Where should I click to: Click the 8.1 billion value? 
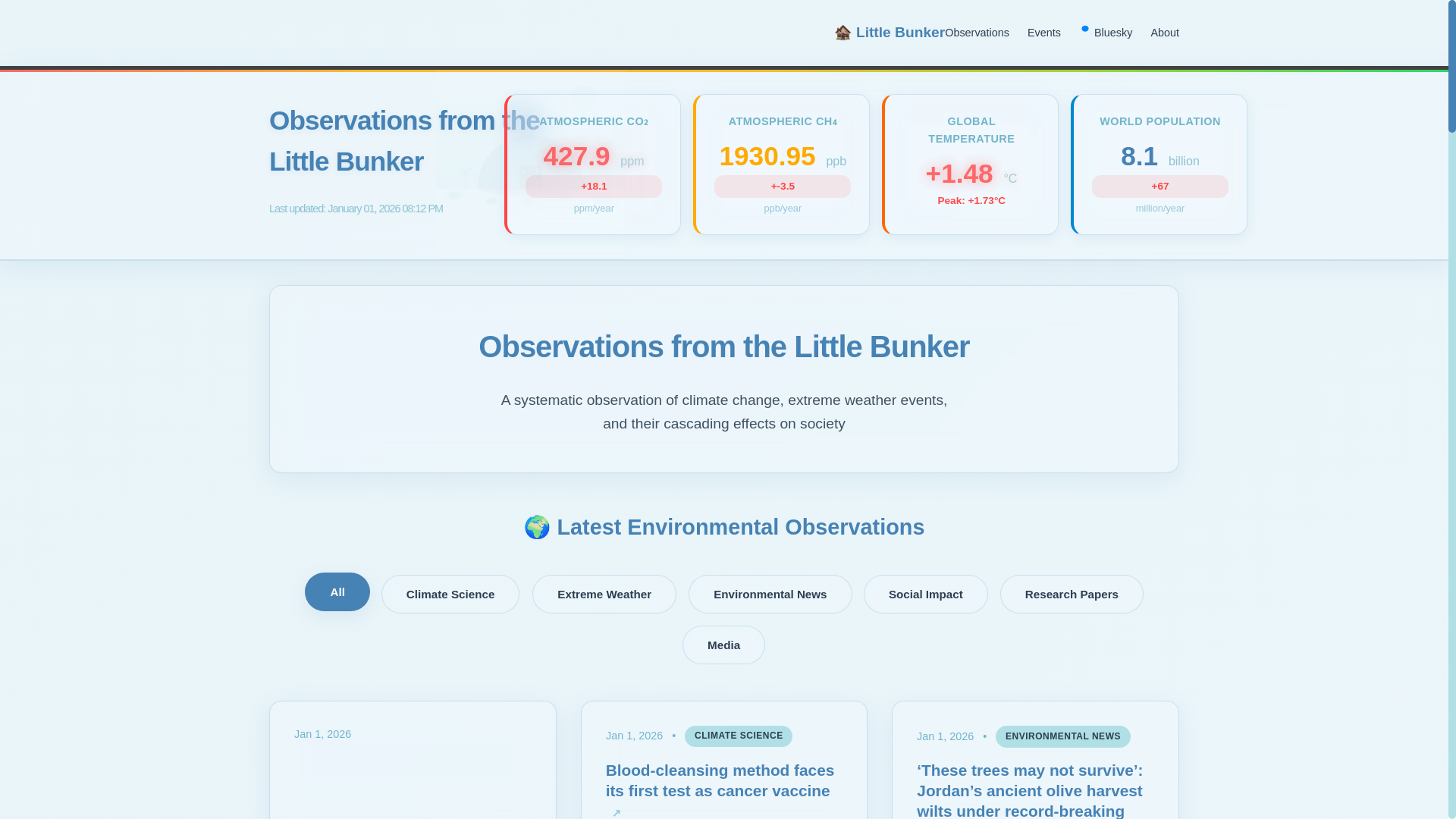tap(1160, 156)
